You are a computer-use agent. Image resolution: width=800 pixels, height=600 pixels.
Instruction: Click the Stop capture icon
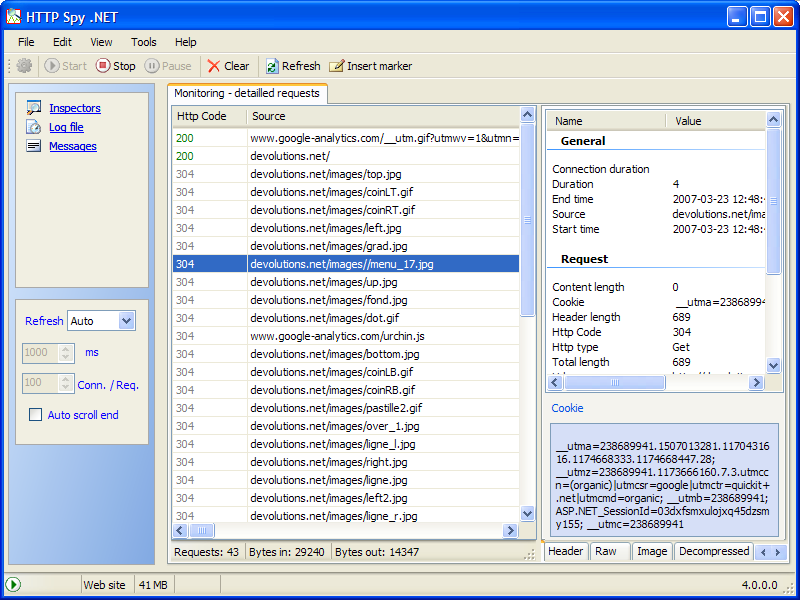[x=103, y=66]
